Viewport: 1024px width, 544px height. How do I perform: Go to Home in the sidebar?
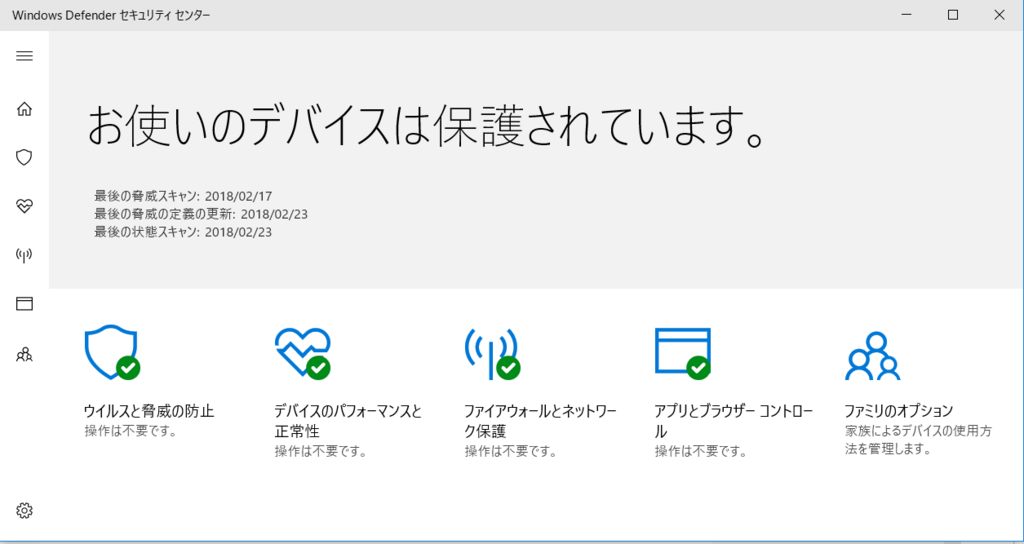24,108
